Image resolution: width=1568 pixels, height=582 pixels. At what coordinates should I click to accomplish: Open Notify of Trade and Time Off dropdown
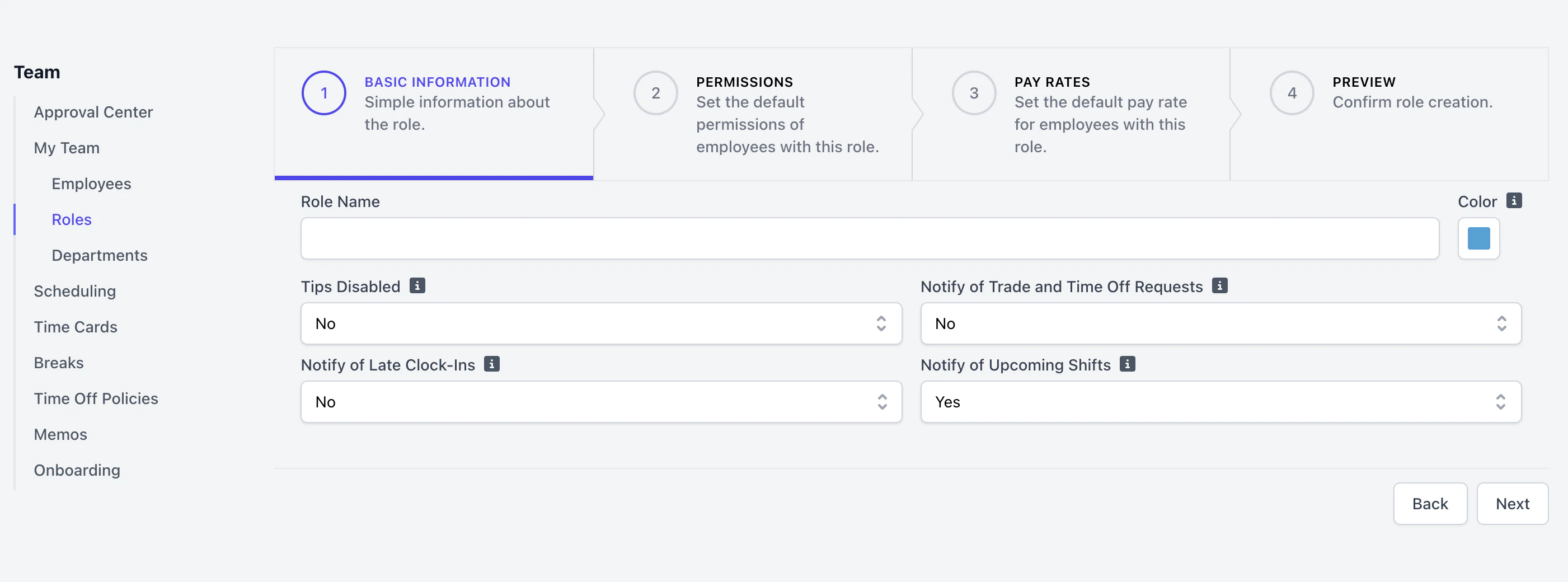[x=1220, y=323]
